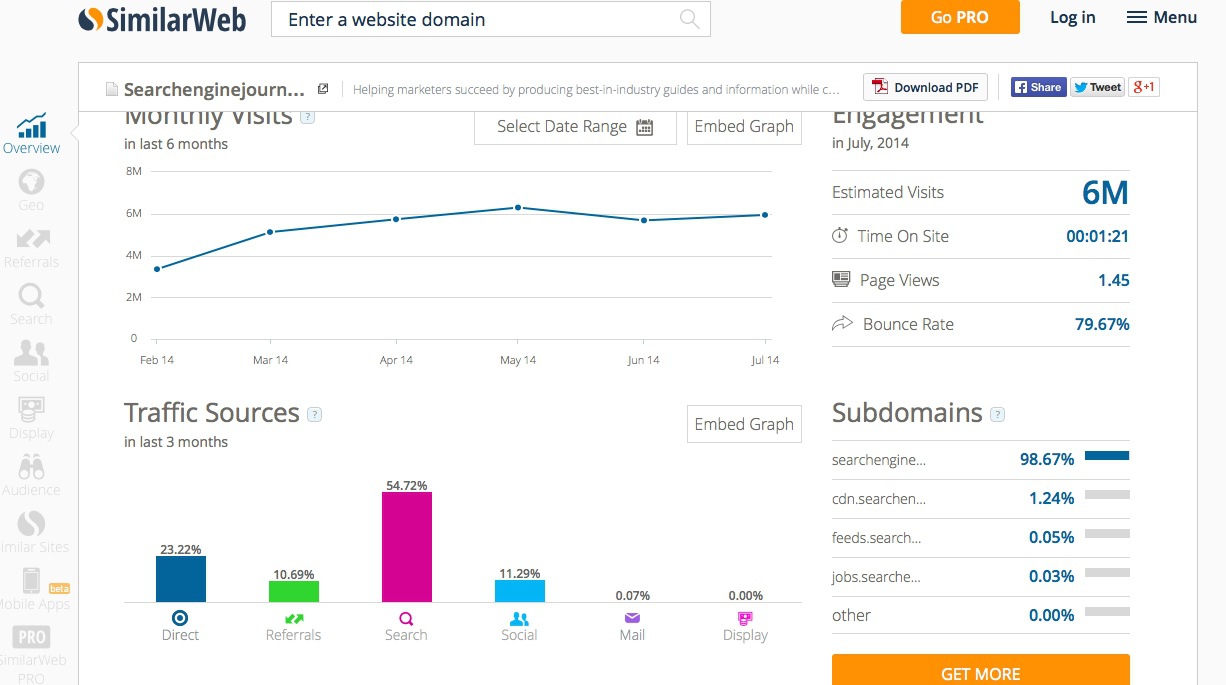Click the cdn.searchen... subdomain row
Viewport: 1226px width, 685px height.
[981, 498]
